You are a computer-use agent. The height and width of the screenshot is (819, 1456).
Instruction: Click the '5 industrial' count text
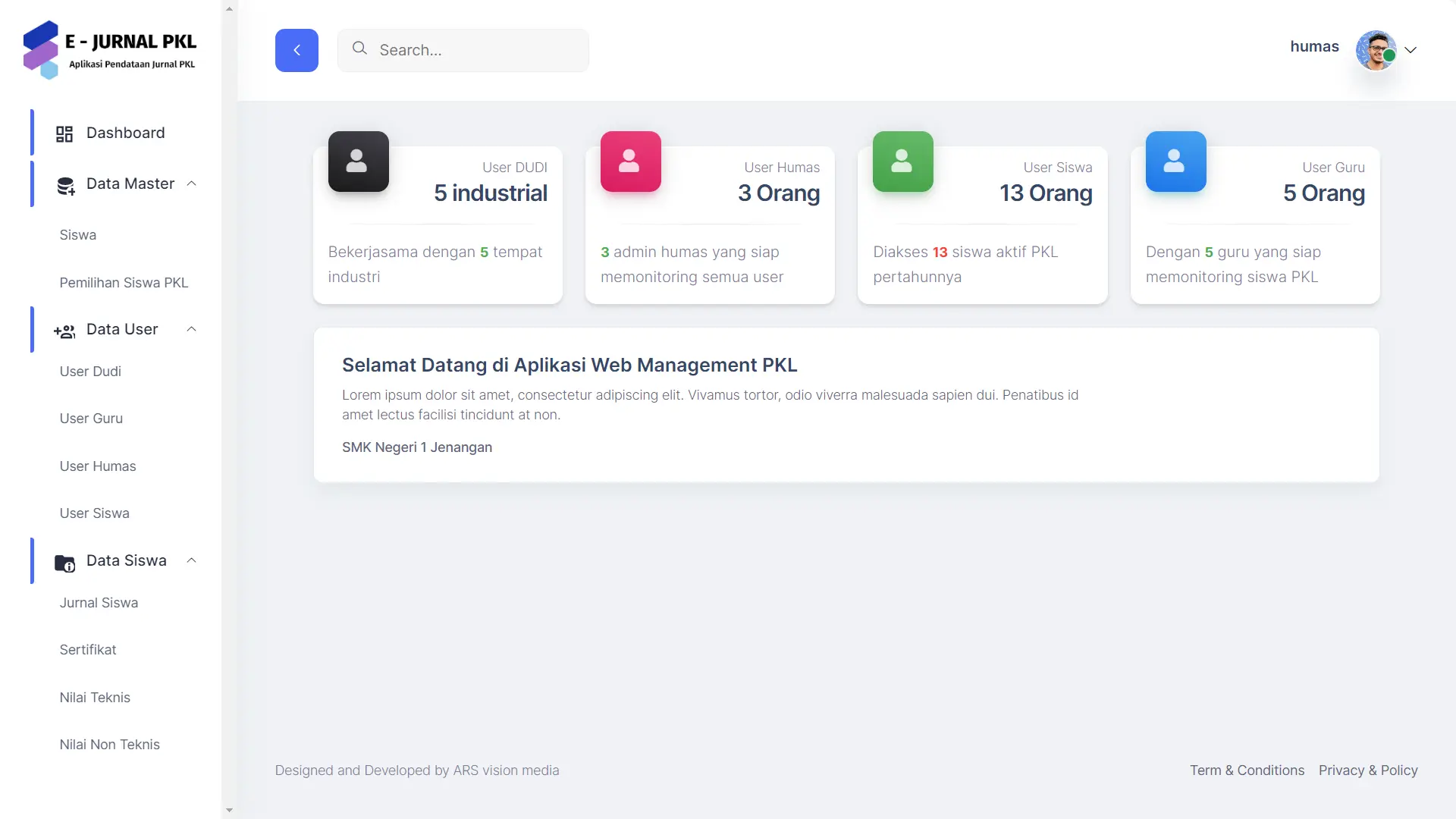[x=491, y=193]
